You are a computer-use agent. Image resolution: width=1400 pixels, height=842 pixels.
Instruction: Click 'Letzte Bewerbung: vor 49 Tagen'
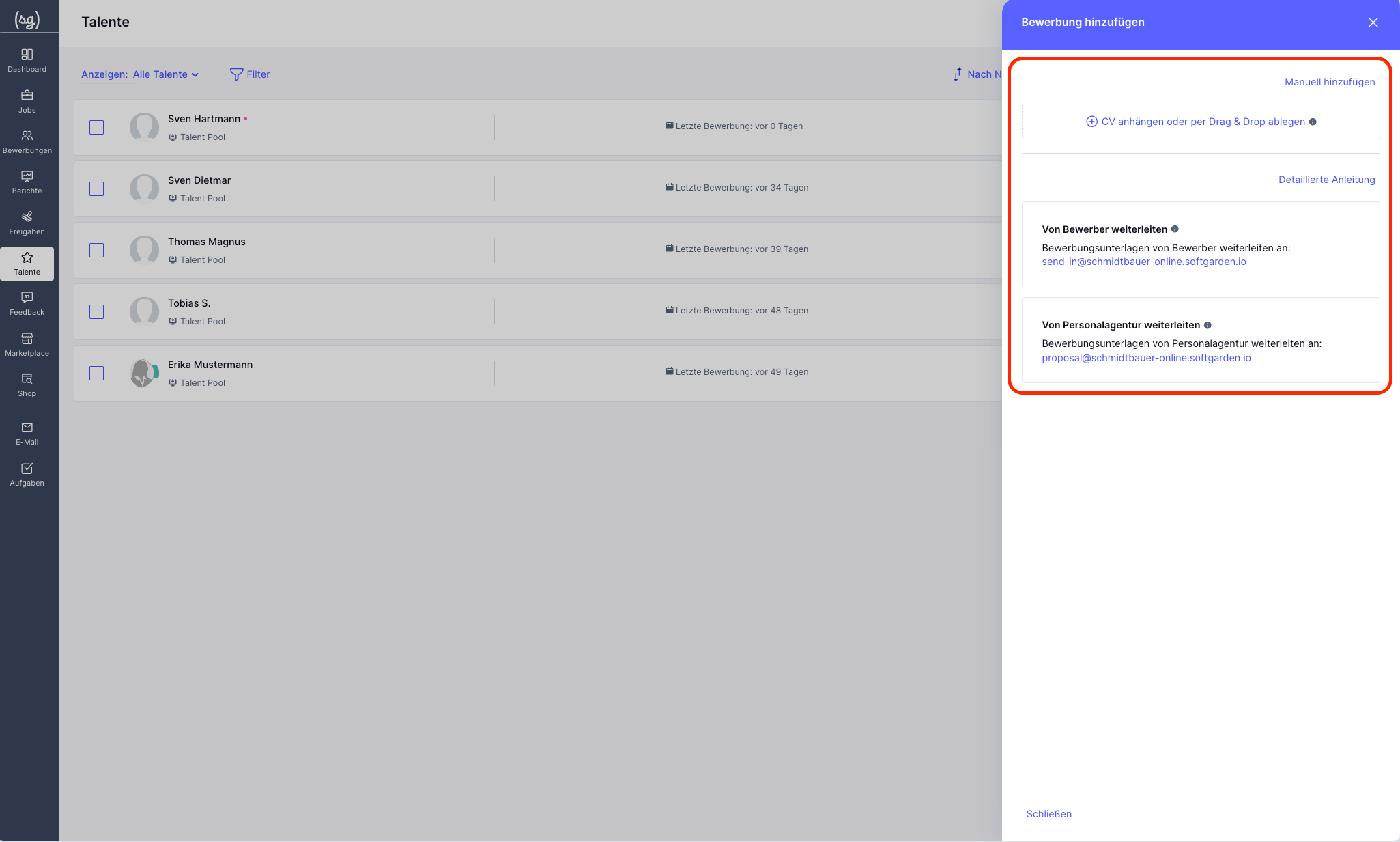tap(737, 372)
